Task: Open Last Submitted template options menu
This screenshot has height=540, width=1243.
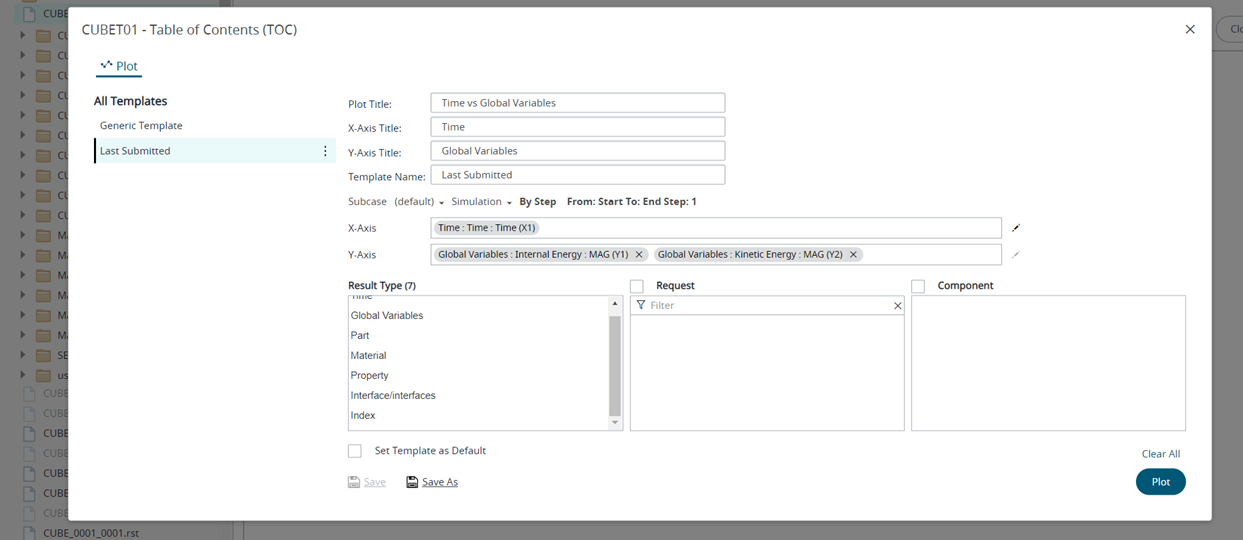Action: click(x=325, y=151)
